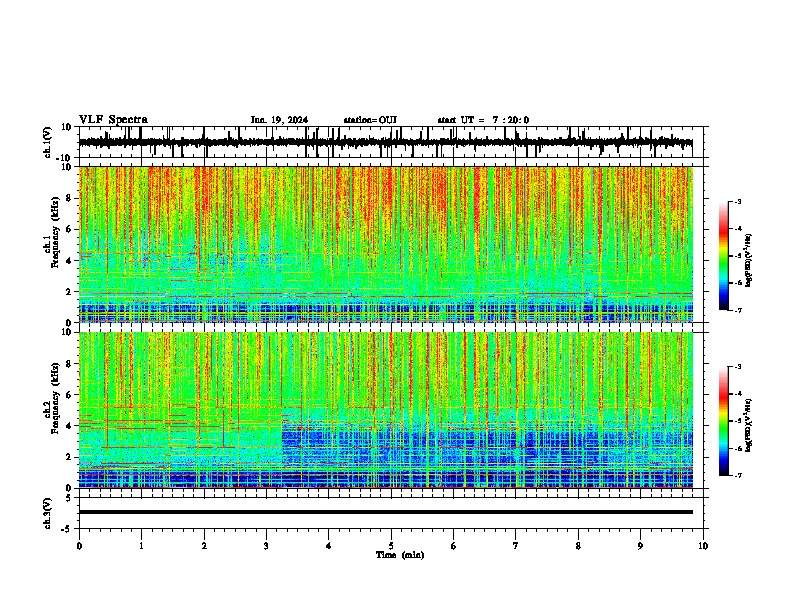
Task: Click the time axis tick label '0'
Action: pos(79,546)
